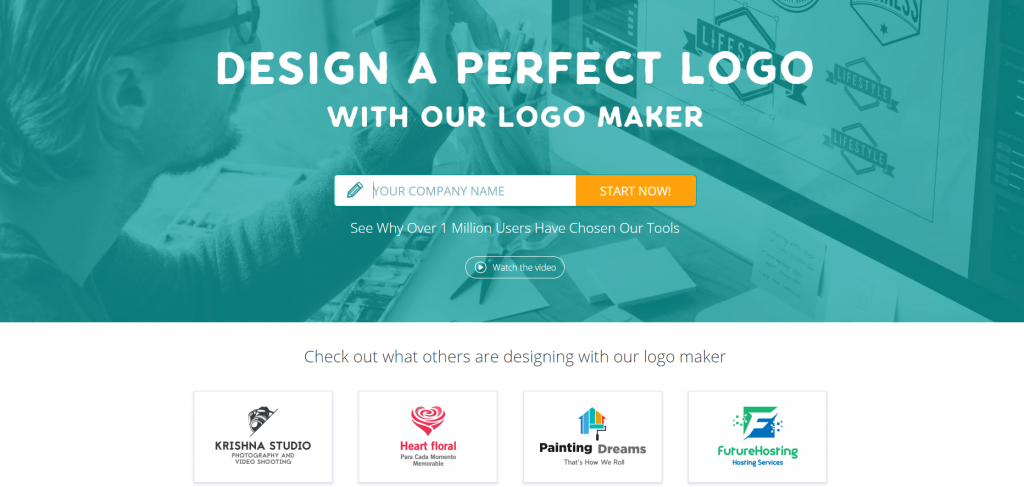Select the KRISHNA STUDIO logo title text
Image resolution: width=1024 pixels, height=487 pixels.
coord(263,446)
